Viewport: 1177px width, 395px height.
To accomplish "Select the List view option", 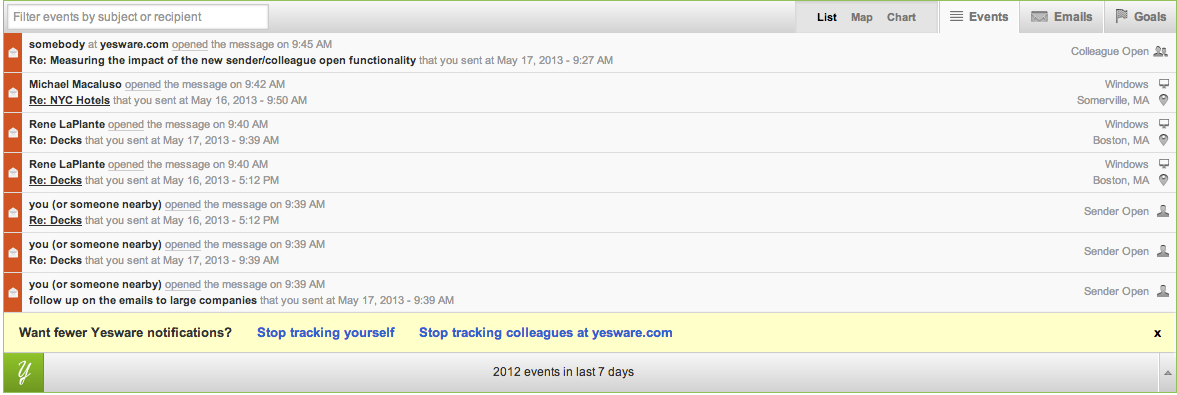I will [826, 17].
